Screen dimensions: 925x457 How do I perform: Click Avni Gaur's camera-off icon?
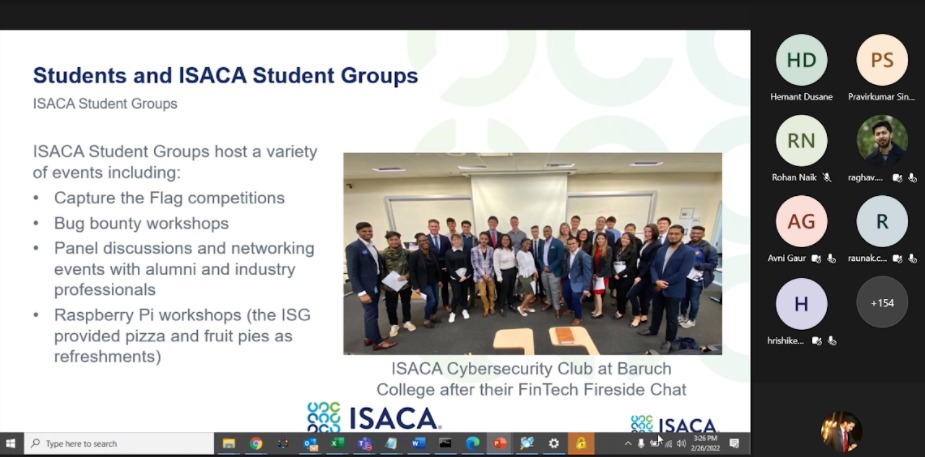(816, 258)
